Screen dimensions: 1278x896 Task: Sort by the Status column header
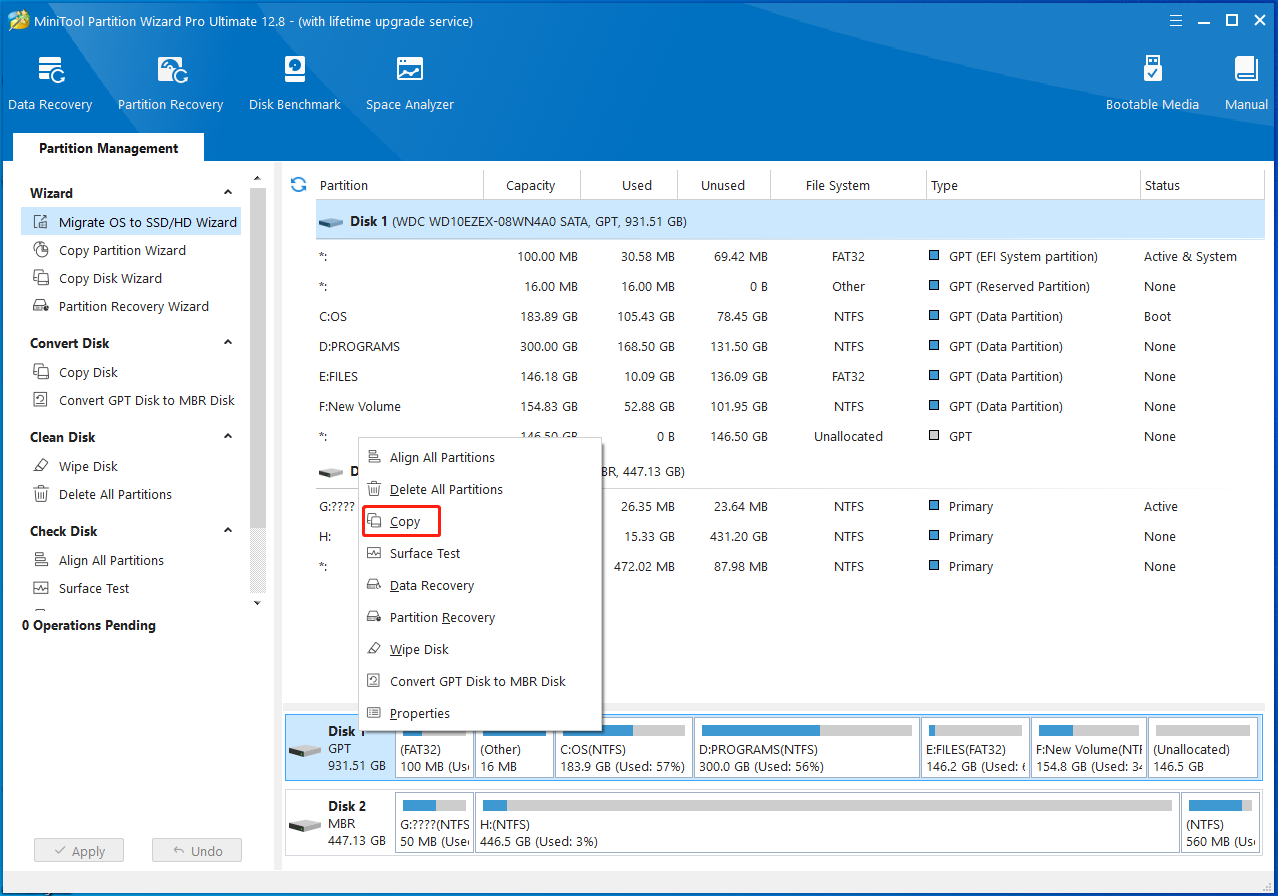[x=1202, y=185]
